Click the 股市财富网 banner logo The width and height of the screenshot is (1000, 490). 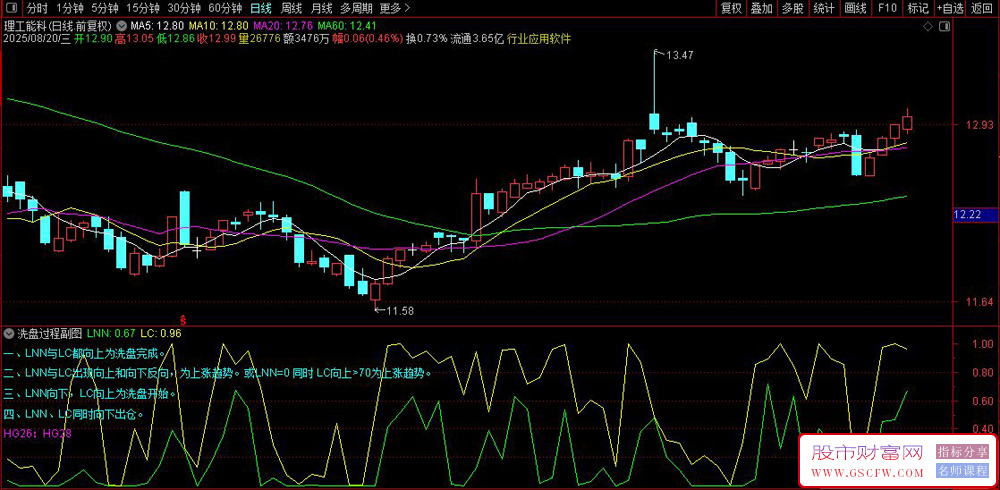867,454
